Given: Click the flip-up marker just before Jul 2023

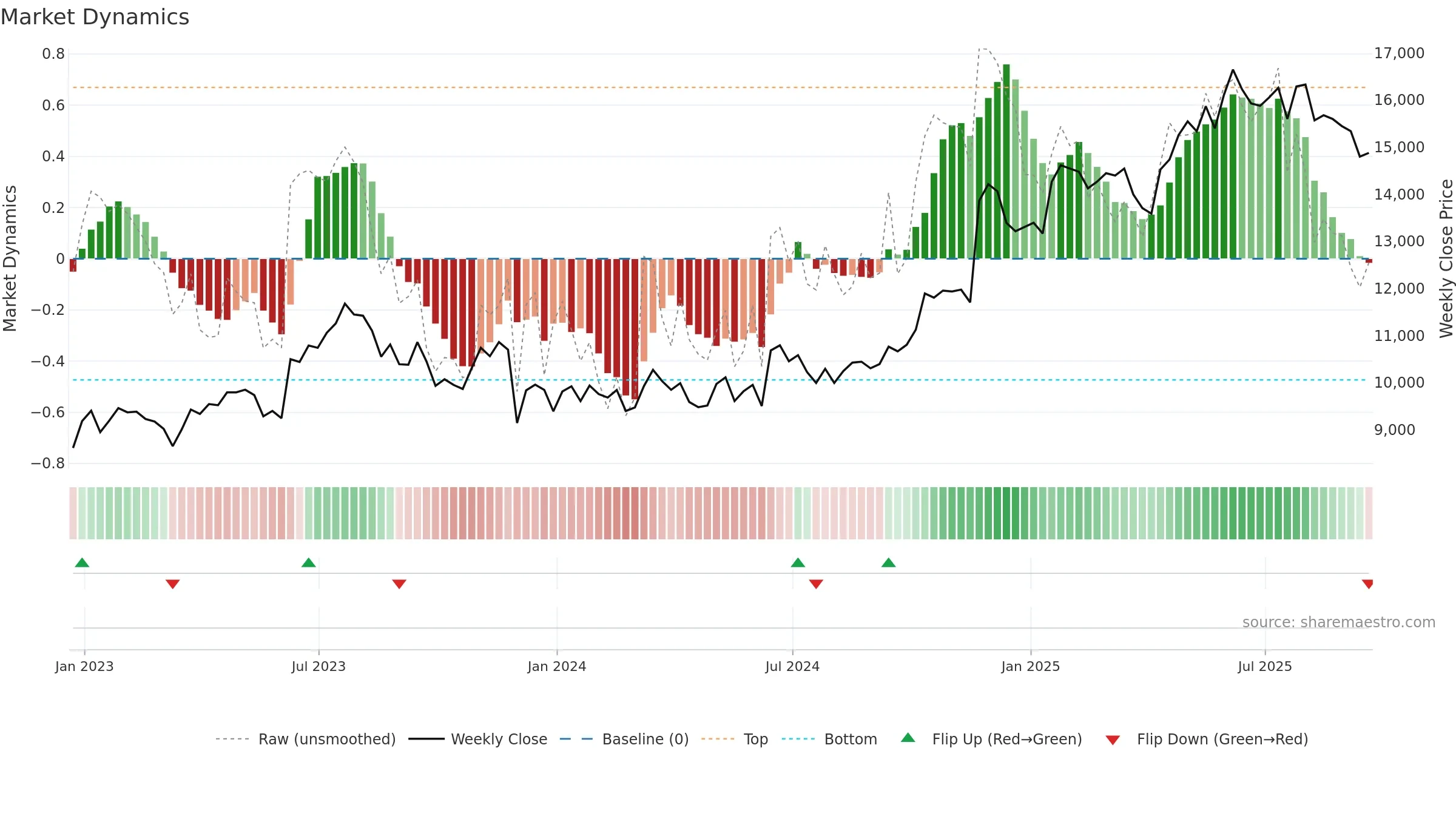Looking at the screenshot, I should [308, 562].
